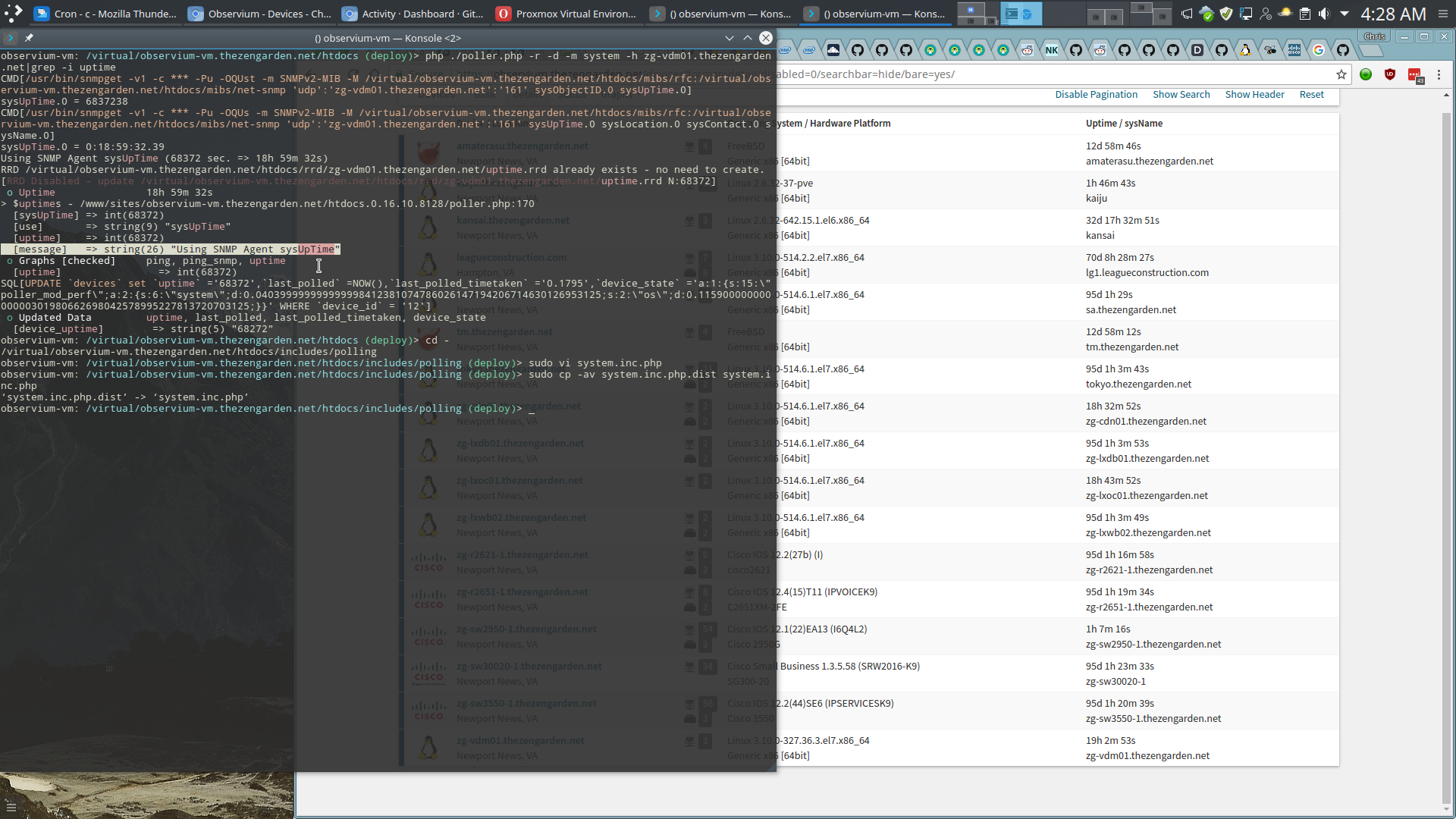Open red password manager extension icon
Viewport: 1456px width, 819px height.
1415,75
